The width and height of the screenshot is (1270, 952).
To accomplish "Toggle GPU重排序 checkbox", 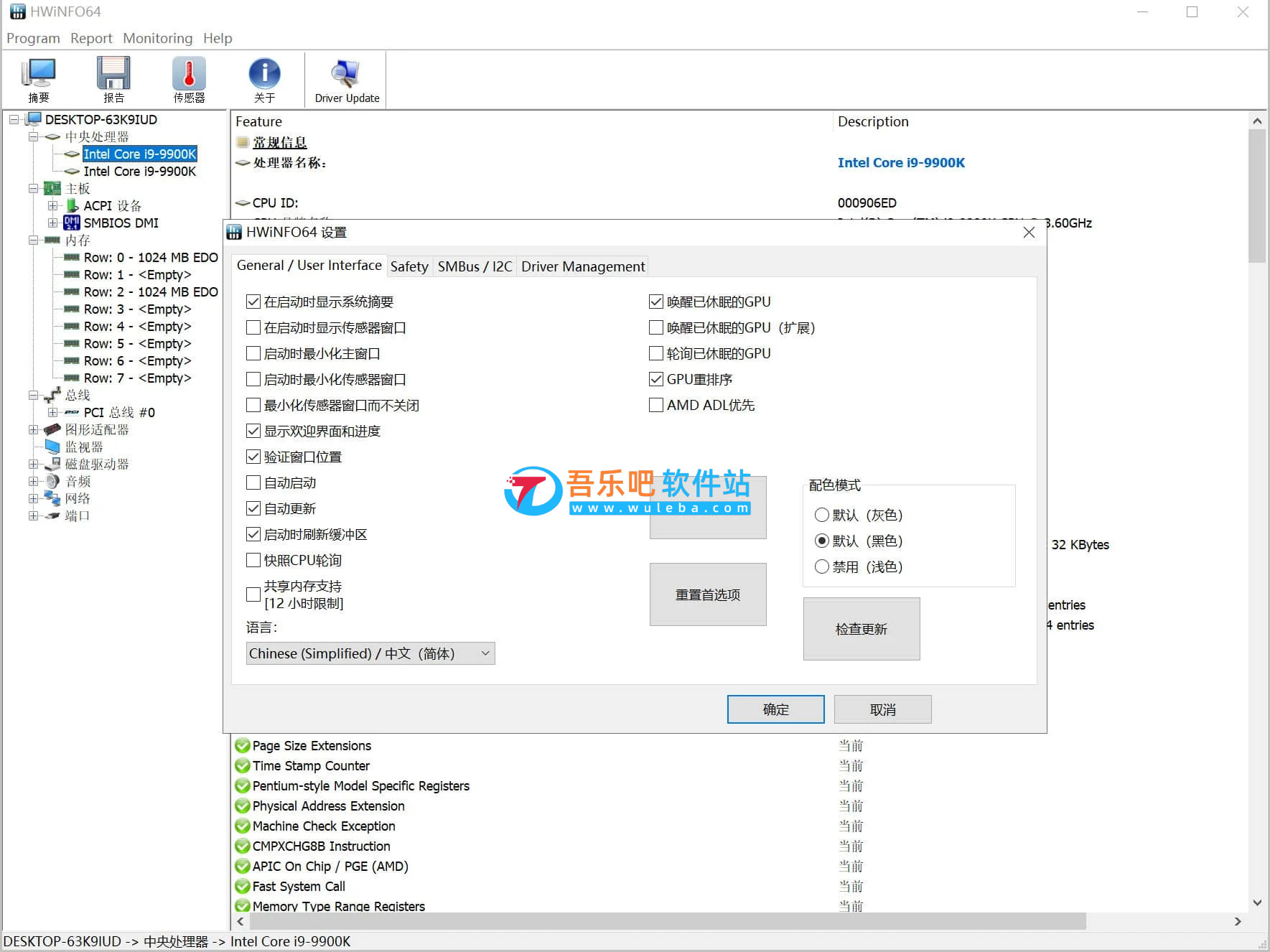I will tap(655, 379).
